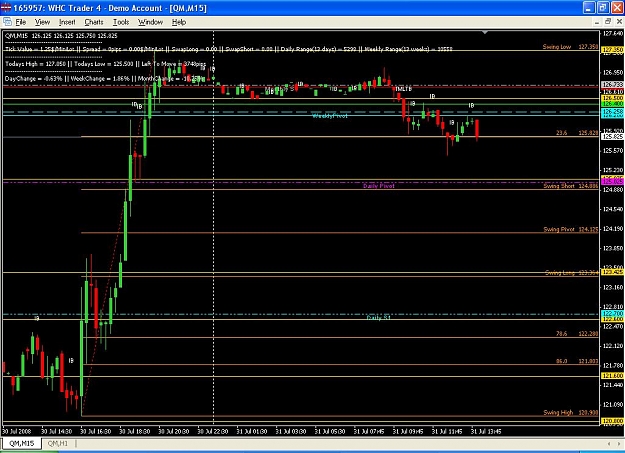The image size is (625, 453).
Task: Switch to the QM,M15 chart tab
Action: click(x=22, y=443)
